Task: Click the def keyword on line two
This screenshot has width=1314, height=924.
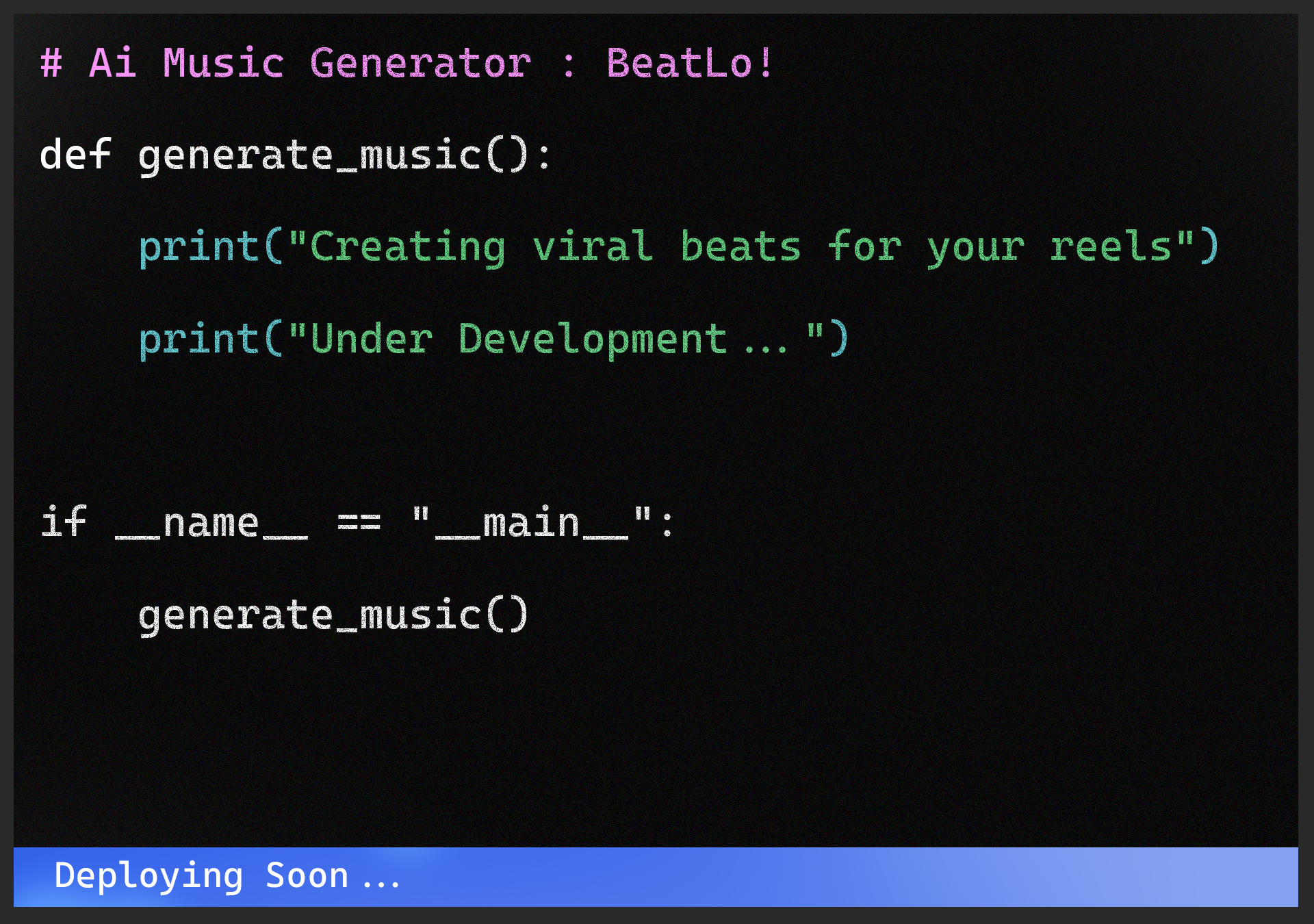Action: 75,156
